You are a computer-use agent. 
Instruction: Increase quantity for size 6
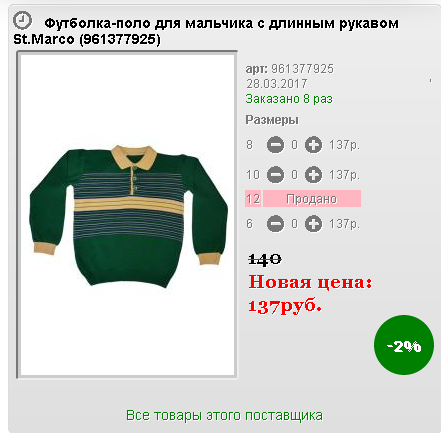point(313,224)
